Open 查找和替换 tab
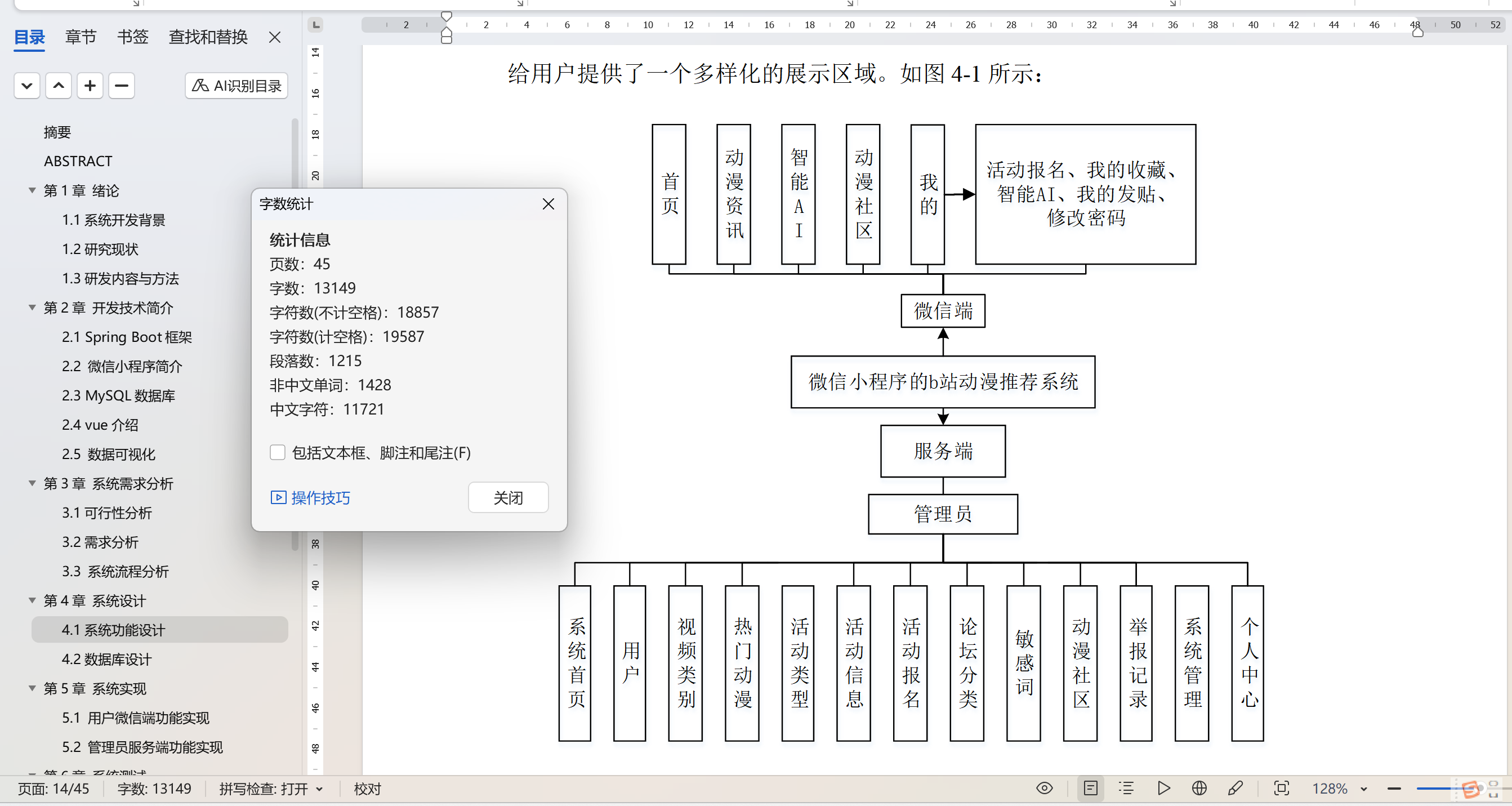This screenshot has height=806, width=1512. [x=208, y=37]
